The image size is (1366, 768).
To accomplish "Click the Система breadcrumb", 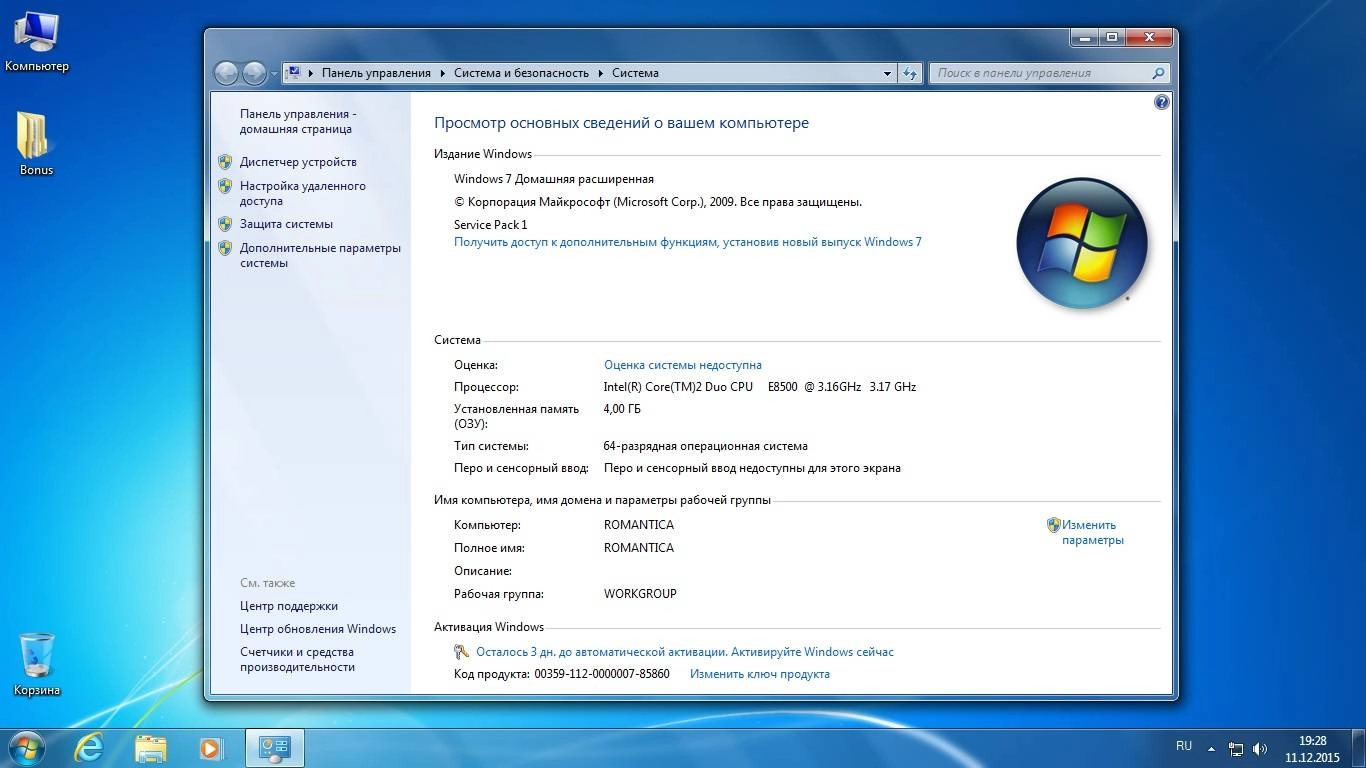I will tap(635, 73).
